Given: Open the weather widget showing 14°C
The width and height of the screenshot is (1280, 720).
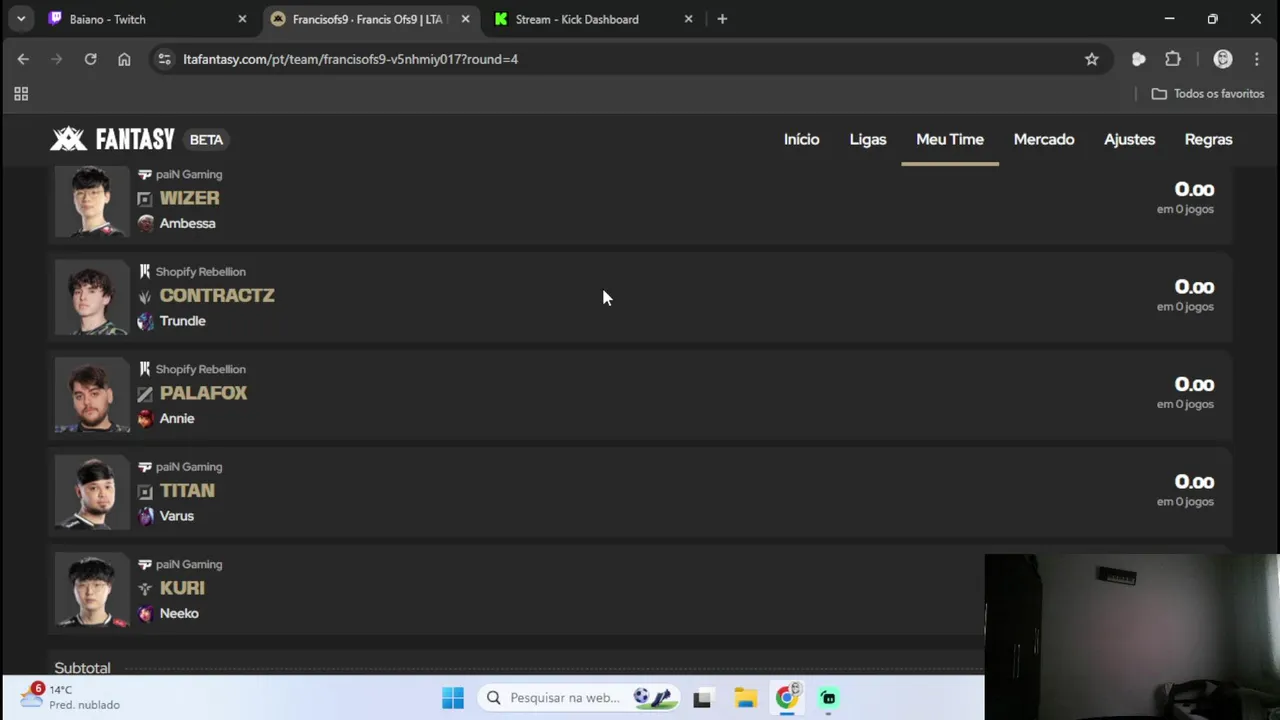Looking at the screenshot, I should point(70,697).
